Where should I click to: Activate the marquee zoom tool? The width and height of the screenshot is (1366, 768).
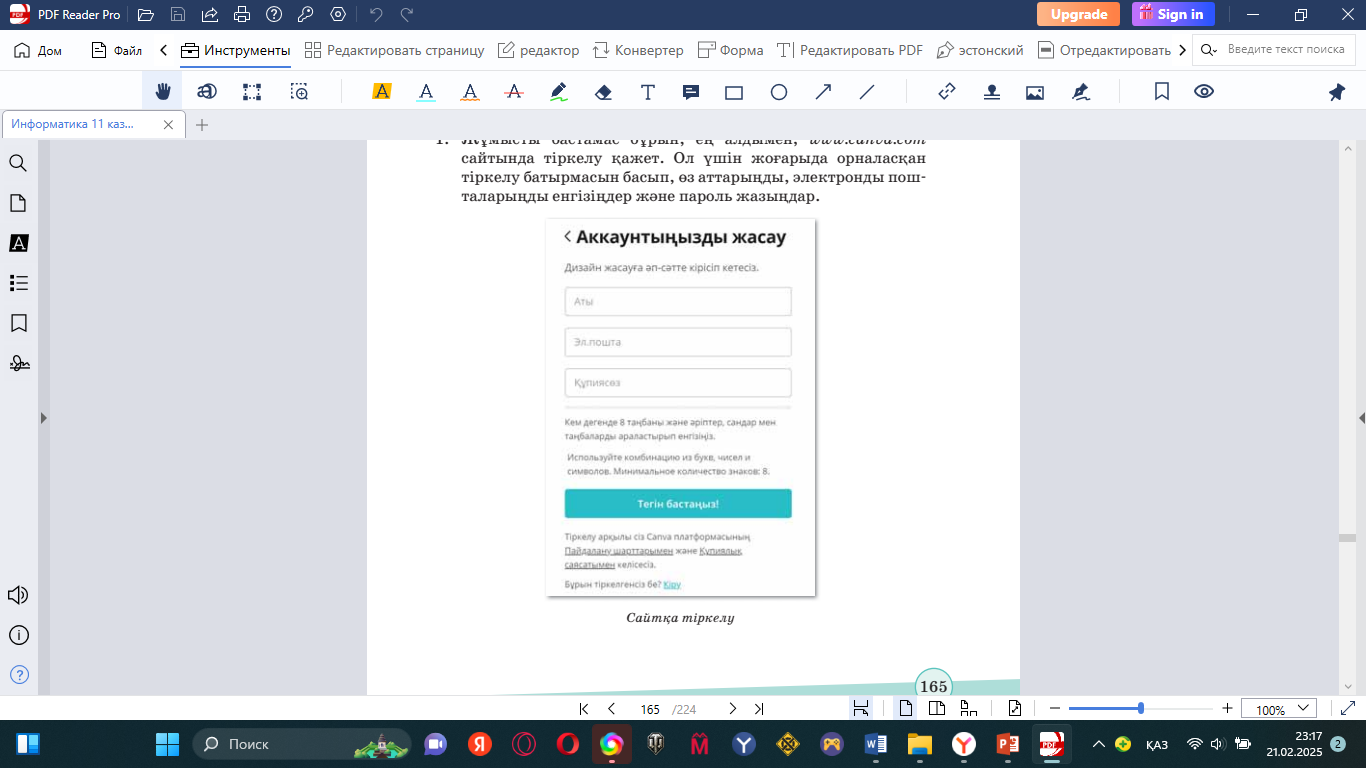click(x=299, y=92)
